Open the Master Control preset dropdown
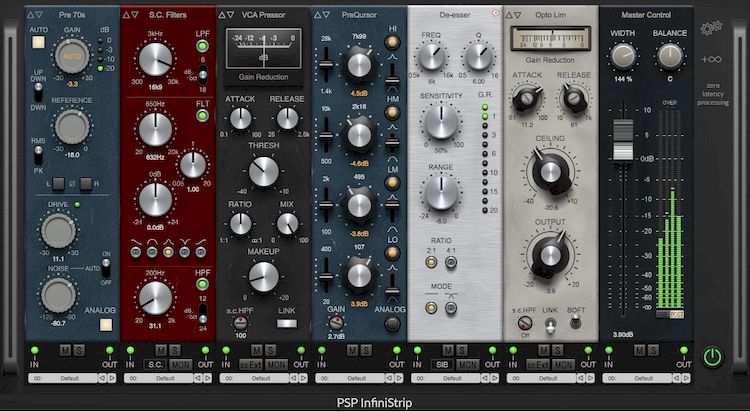The image size is (750, 412). 637,378
